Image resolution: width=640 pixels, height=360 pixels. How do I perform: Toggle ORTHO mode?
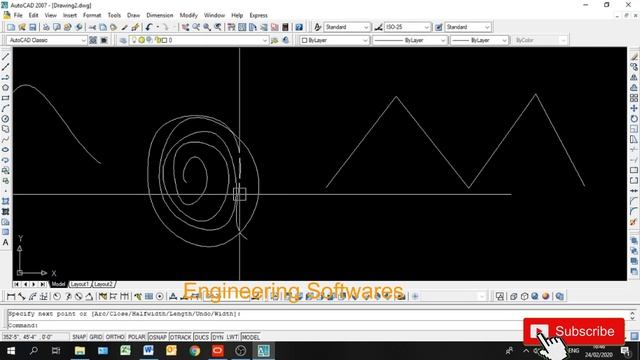[x=115, y=337]
